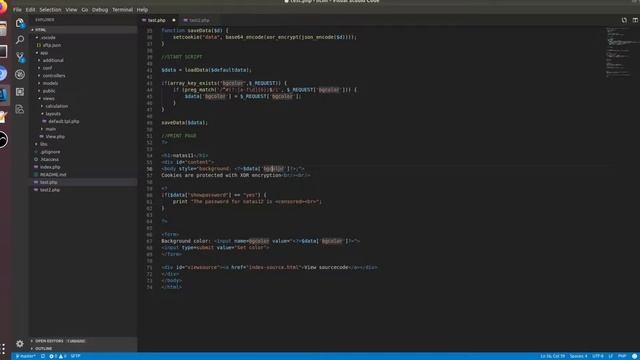The image size is (640, 360).
Task: Open README.md in the explorer
Action: click(53, 175)
